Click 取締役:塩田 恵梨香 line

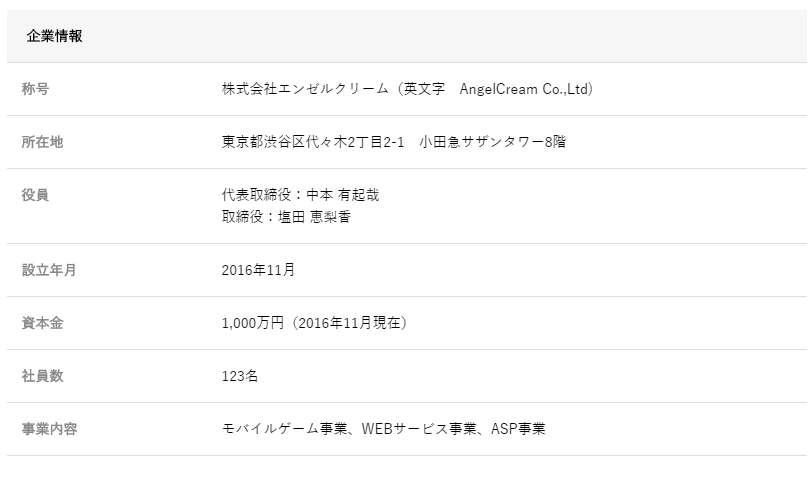point(286,216)
